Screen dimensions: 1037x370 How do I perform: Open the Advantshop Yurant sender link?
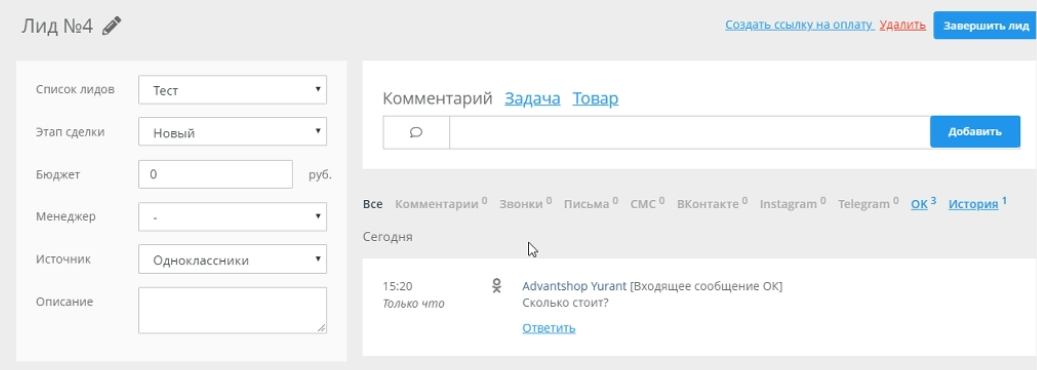pos(574,286)
